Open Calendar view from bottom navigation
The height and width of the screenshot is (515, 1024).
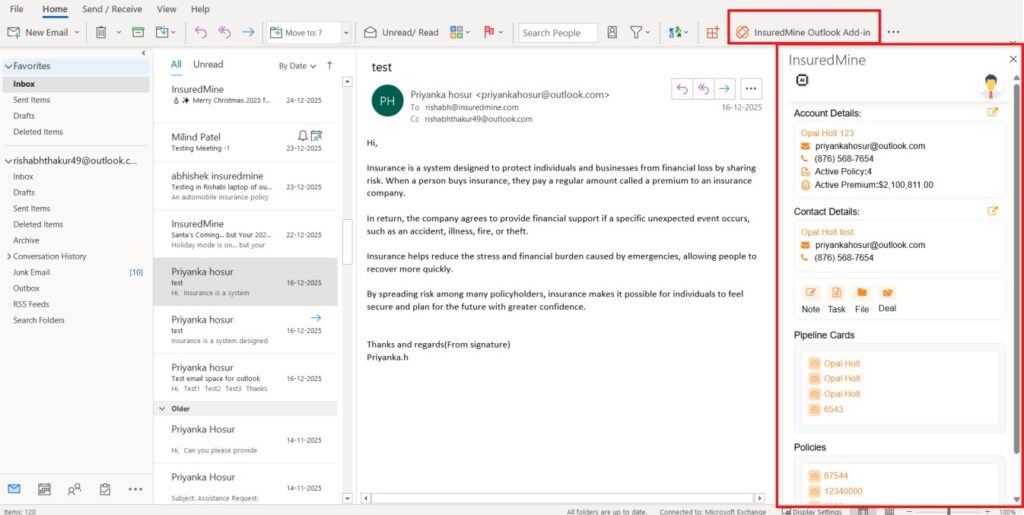[x=44, y=489]
